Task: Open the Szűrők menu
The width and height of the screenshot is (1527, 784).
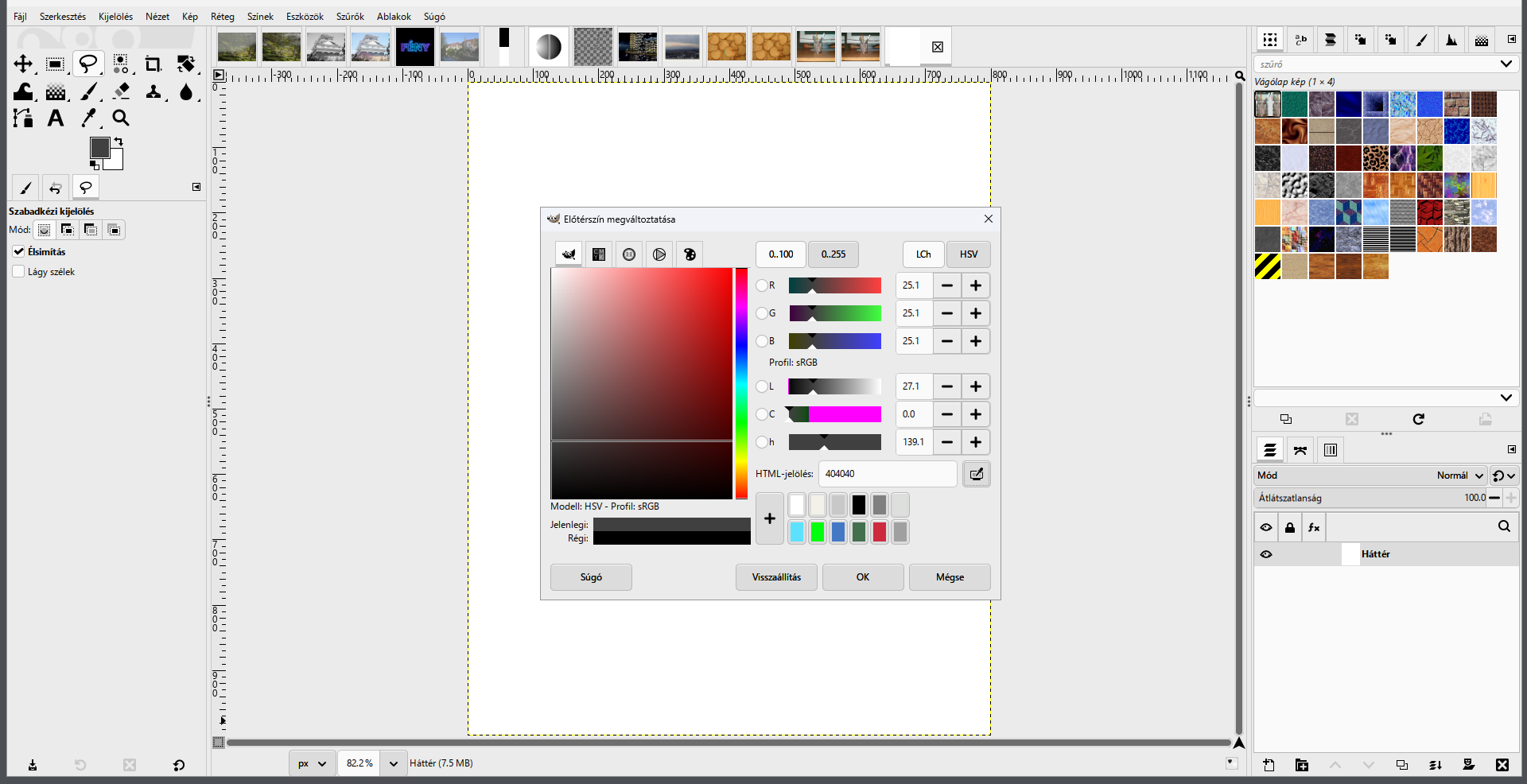Action: tap(350, 16)
